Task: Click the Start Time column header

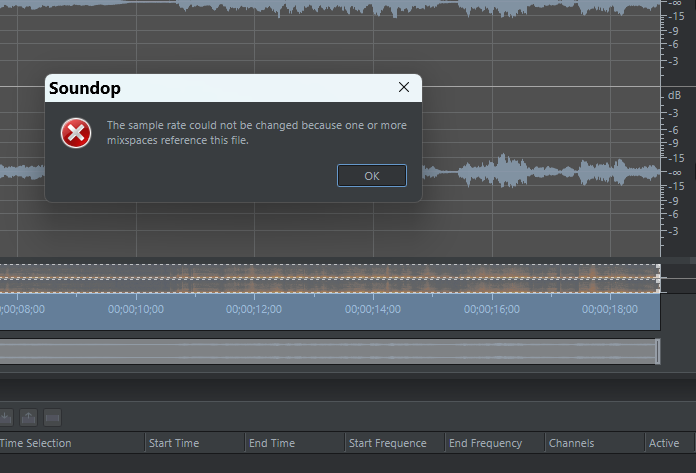Action: [195, 443]
